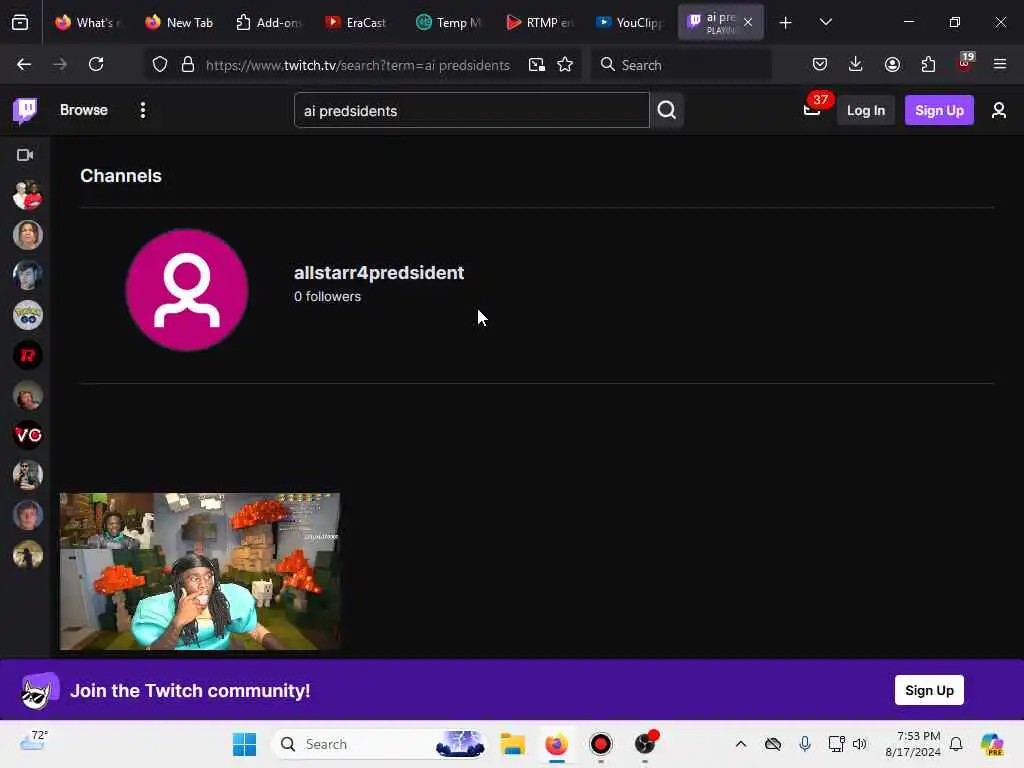Open the Twitch notifications inbox icon
Viewport: 1024px width, 768px height.
click(812, 110)
